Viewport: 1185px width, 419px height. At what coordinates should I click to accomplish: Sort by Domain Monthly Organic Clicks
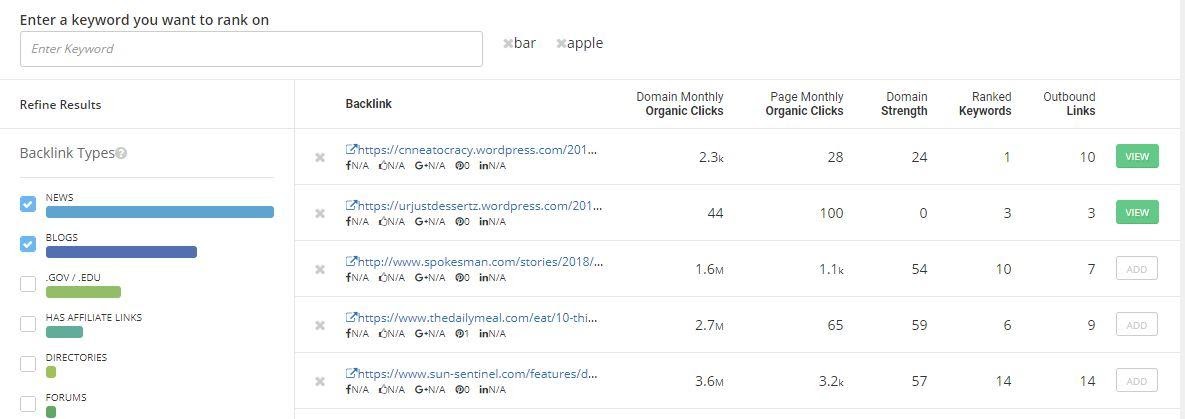coord(679,104)
